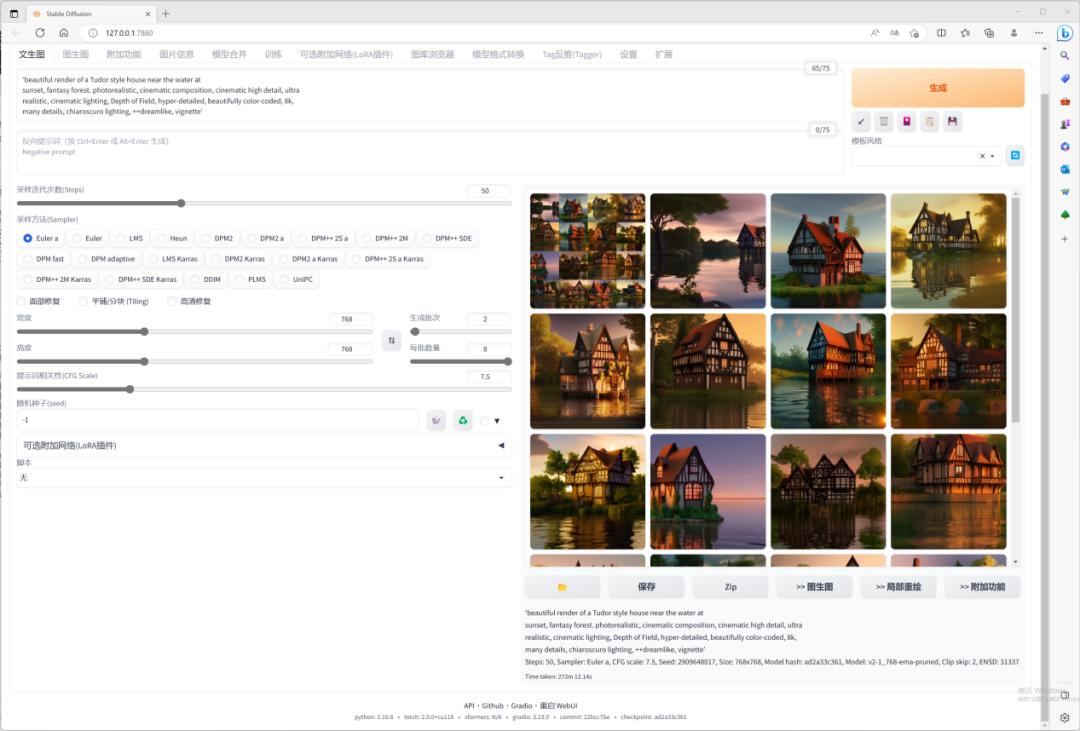Screen dimensions: 1080x731
Task: Click the folder icon below the gallery
Action: tap(562, 587)
